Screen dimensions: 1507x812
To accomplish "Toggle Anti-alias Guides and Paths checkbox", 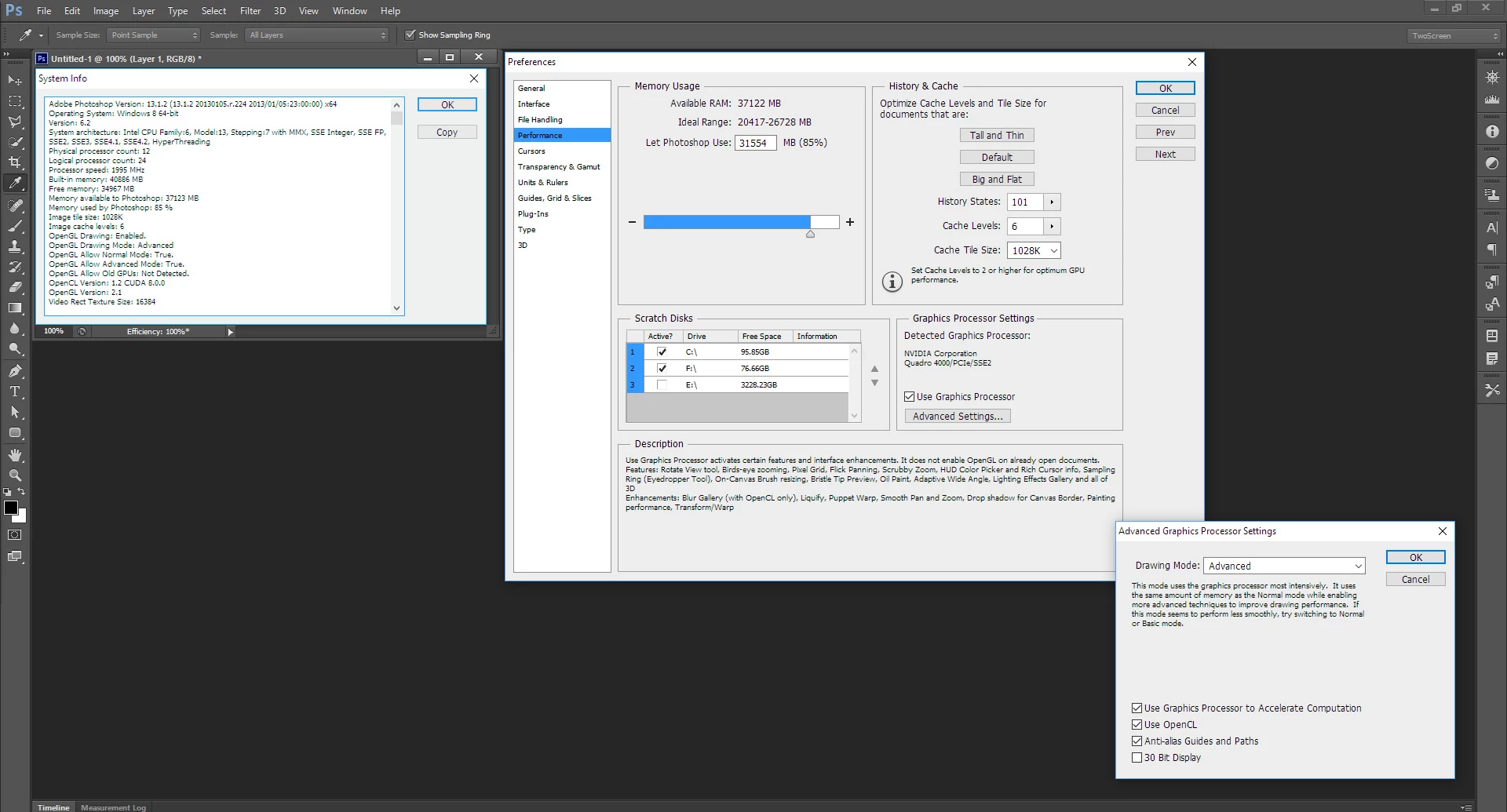I will point(1137,741).
